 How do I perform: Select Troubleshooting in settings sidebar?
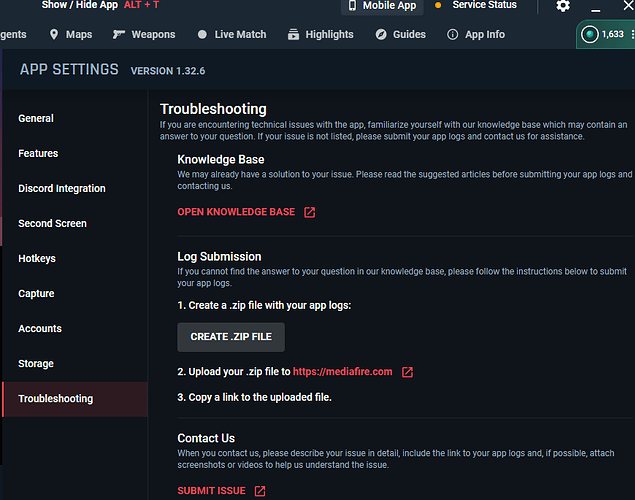tap(75, 399)
